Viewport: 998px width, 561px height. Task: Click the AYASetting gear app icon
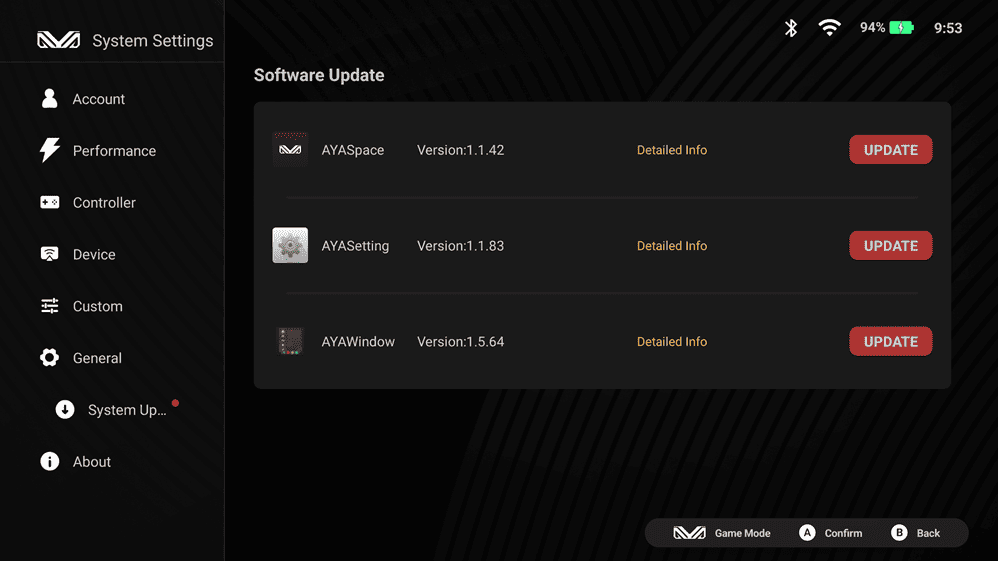point(290,245)
